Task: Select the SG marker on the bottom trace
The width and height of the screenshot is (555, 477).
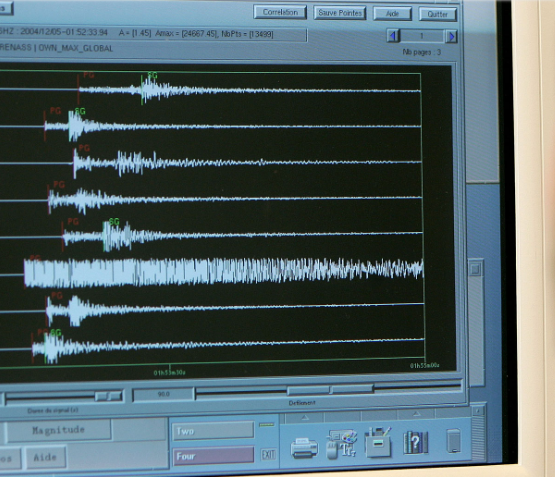Action: click(56, 332)
